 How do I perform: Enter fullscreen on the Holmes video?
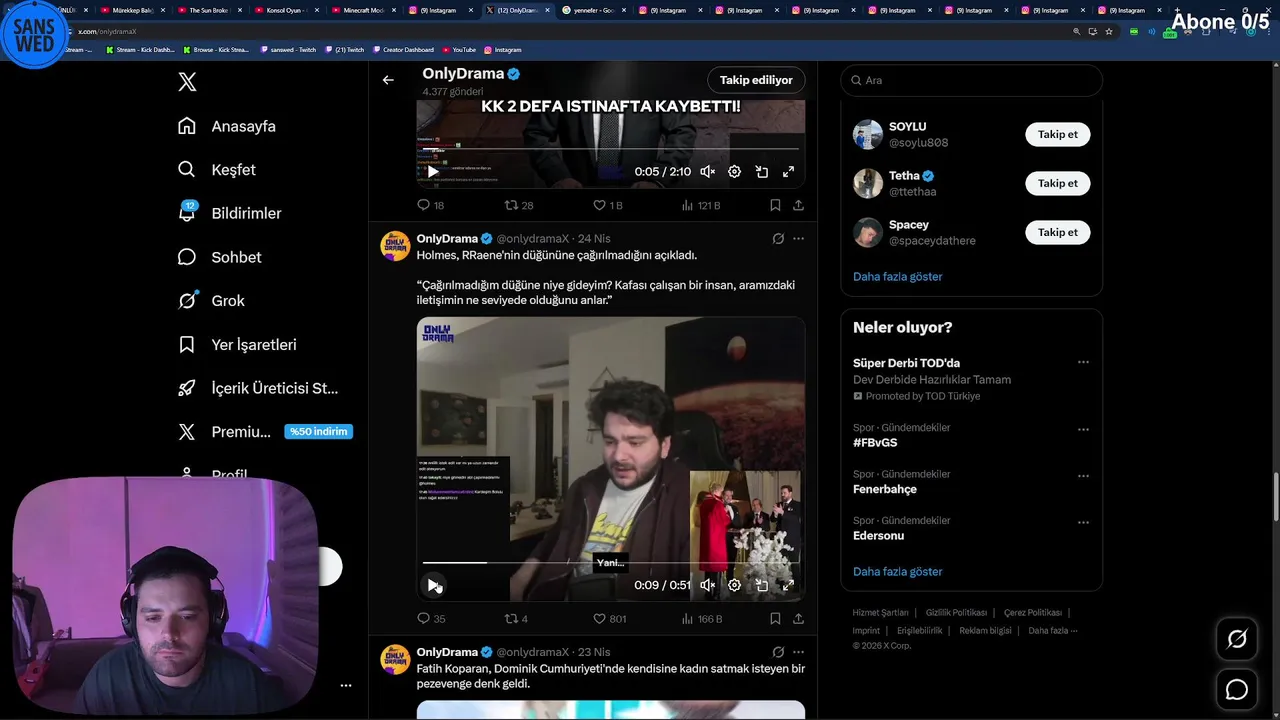click(x=788, y=585)
